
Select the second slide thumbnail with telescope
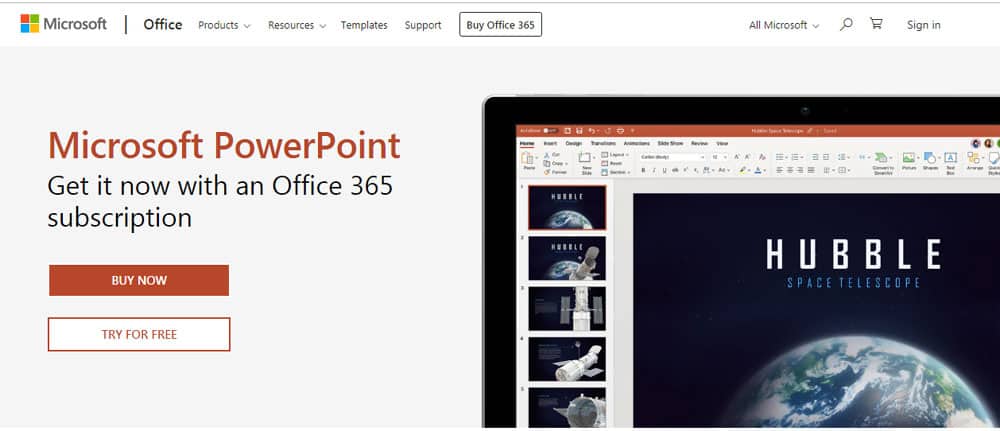point(567,258)
